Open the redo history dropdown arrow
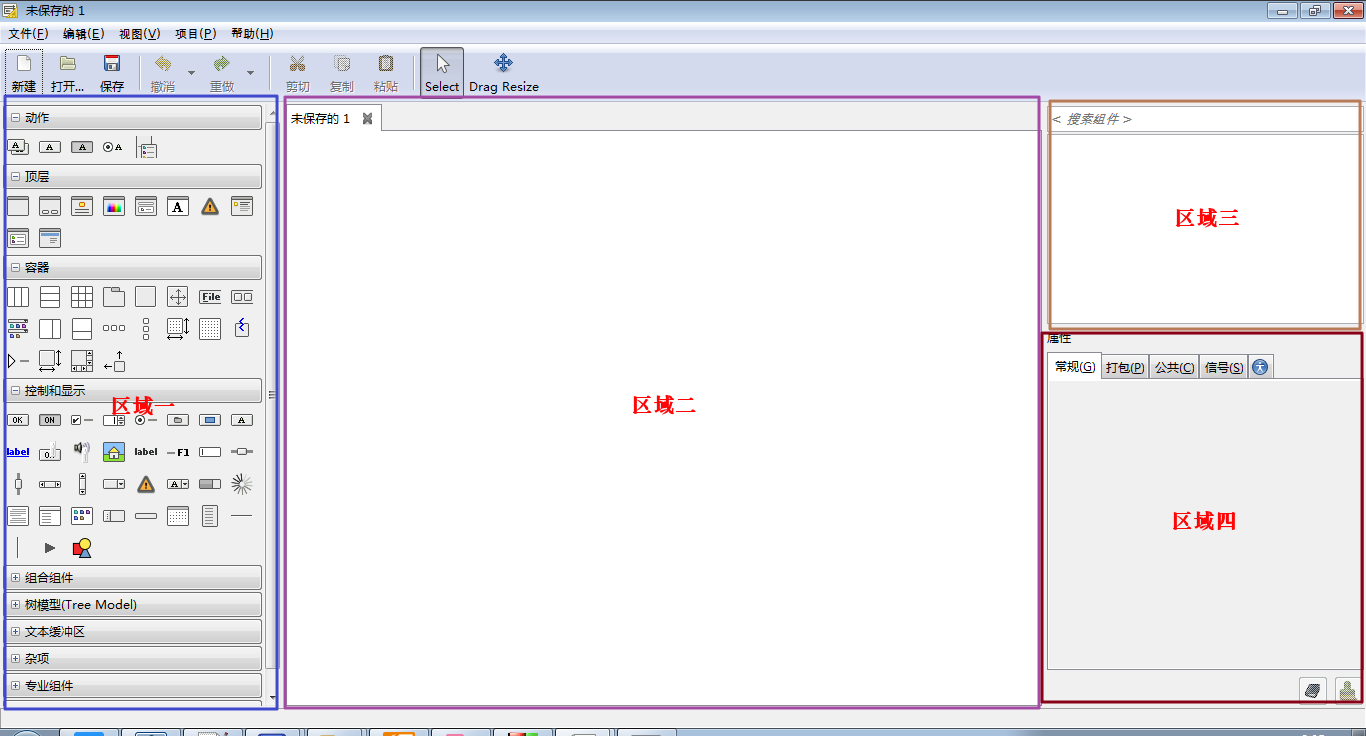 250,73
